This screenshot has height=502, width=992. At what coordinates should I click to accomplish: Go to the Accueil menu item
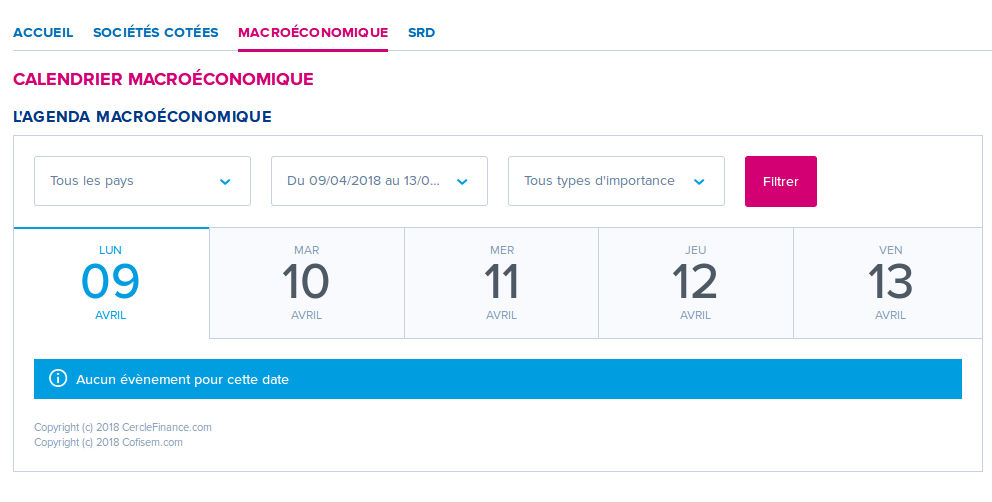tap(43, 32)
